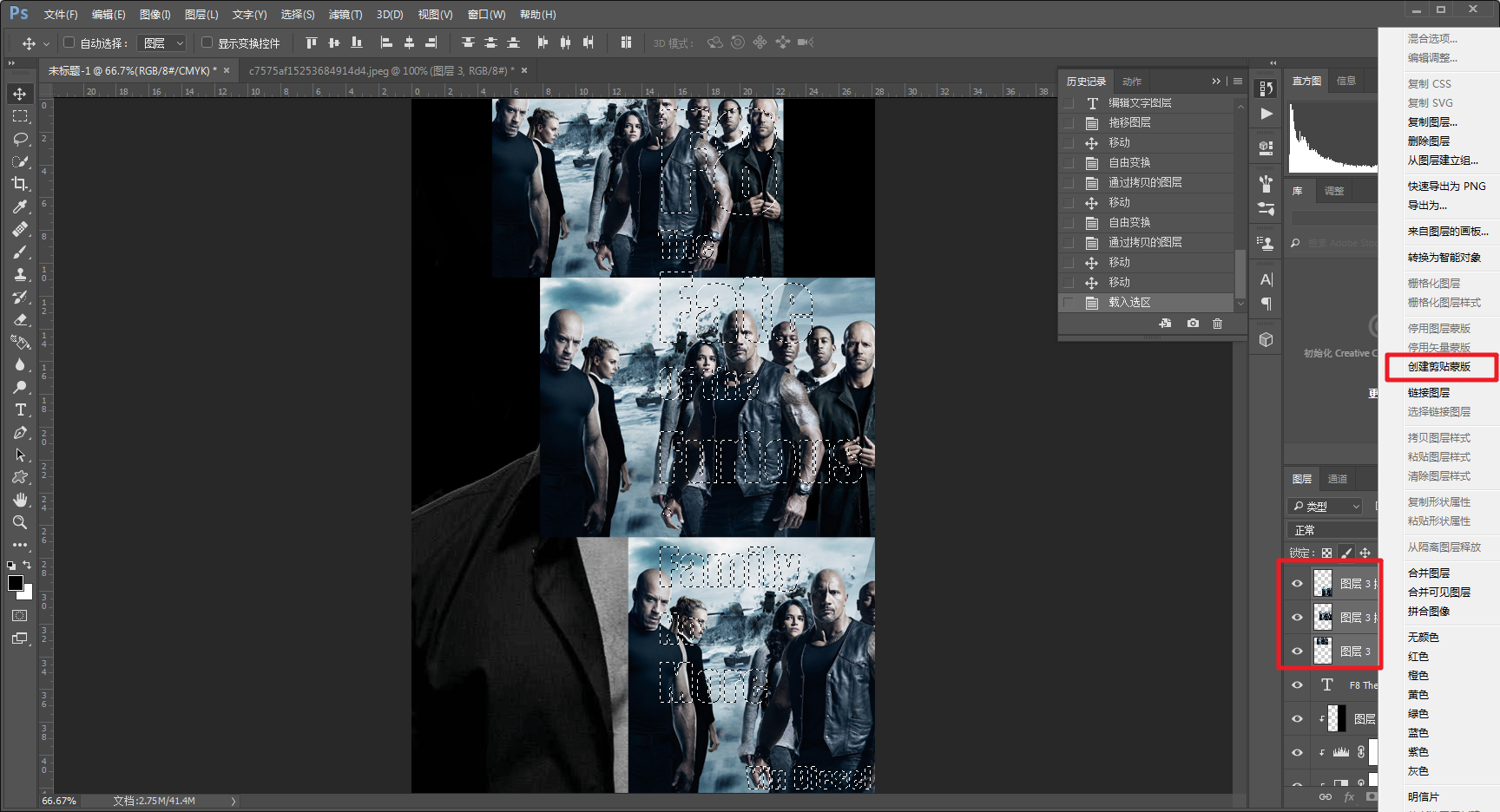Screen dimensions: 1500x812
Task: Change screen mode icon at toolbox bottom
Action: pos(19,638)
